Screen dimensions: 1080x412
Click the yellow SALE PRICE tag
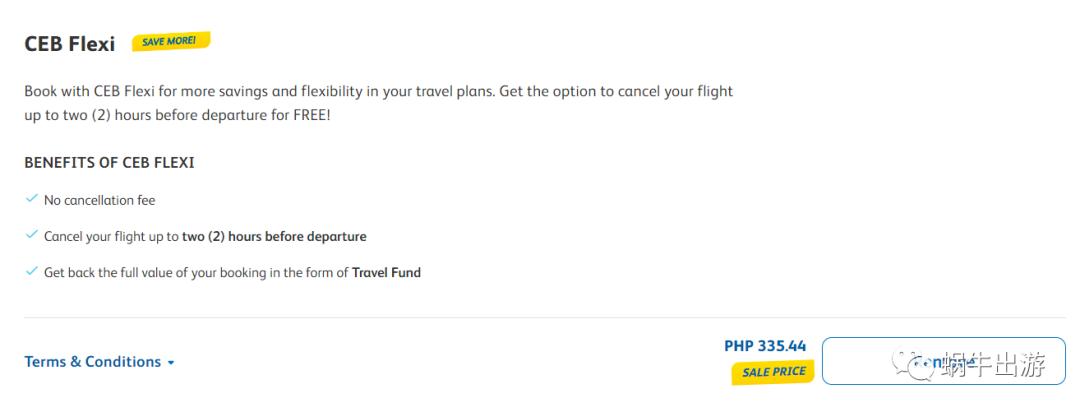tap(774, 371)
